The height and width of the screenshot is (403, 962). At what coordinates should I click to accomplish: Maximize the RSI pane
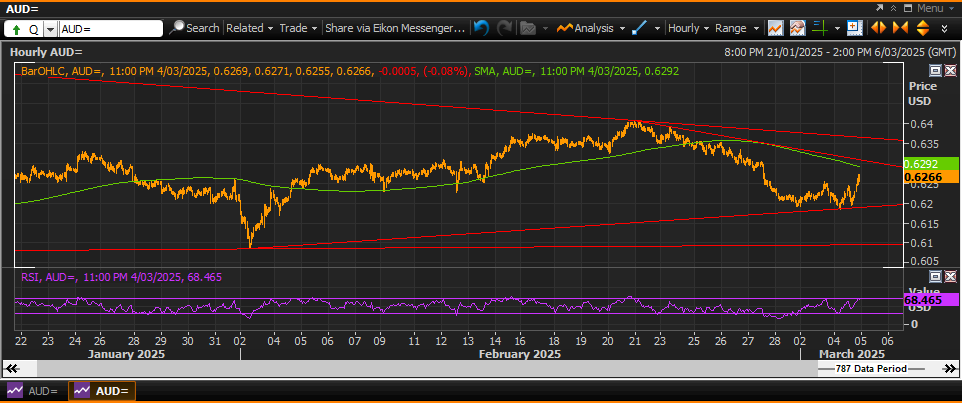[x=936, y=276]
